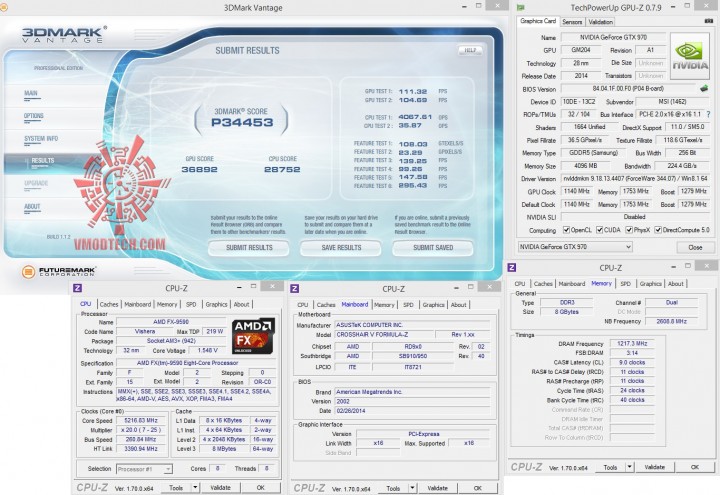Click the GPU-Z BIOS Version field
Viewport: 720px width, 495px height.
[x=628, y=89]
